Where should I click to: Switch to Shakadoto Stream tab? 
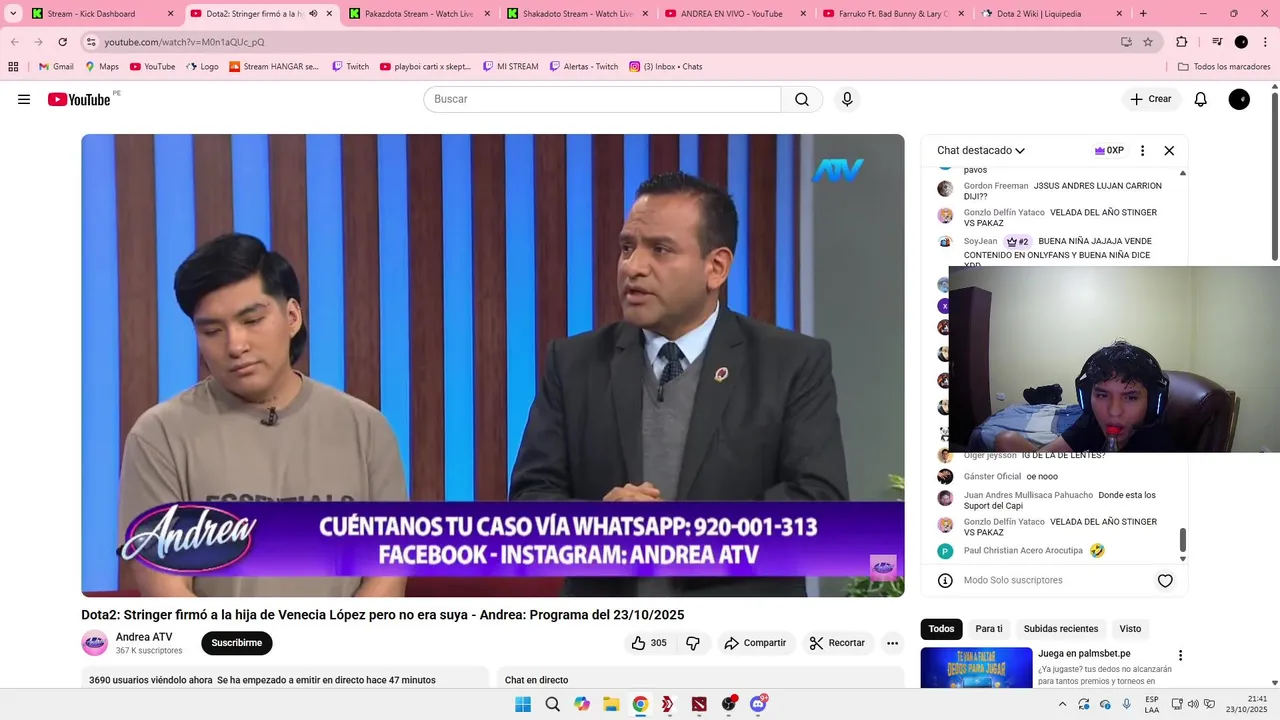(577, 14)
